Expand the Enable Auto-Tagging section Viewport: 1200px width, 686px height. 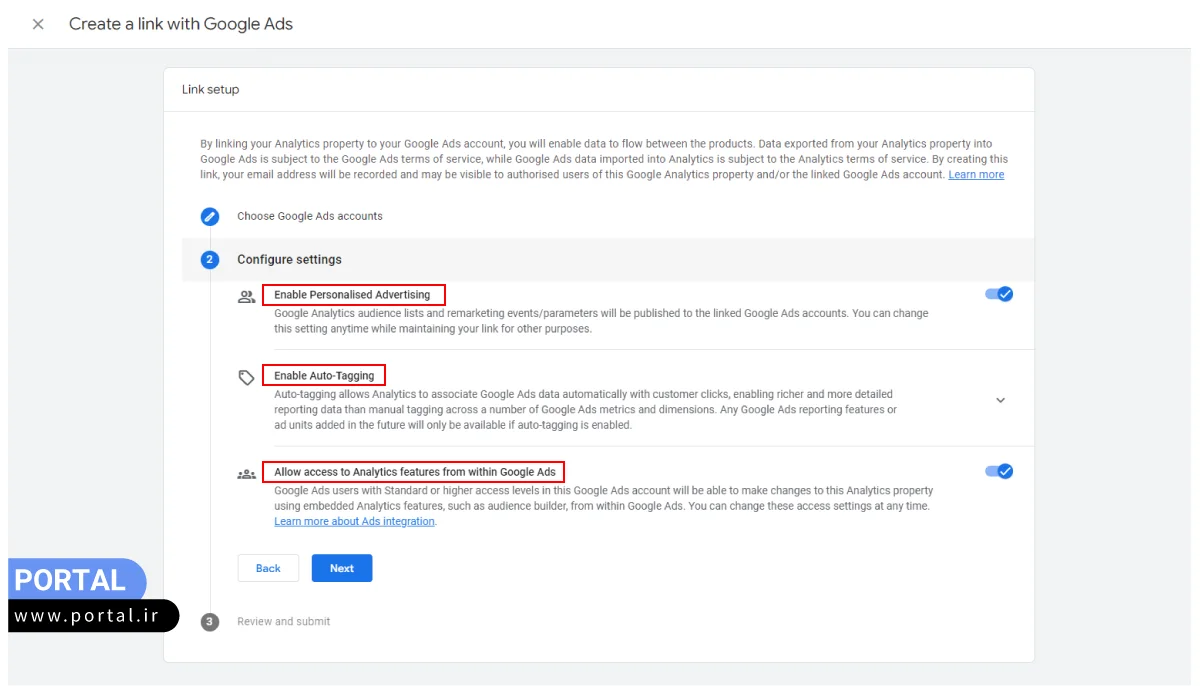coord(1000,400)
